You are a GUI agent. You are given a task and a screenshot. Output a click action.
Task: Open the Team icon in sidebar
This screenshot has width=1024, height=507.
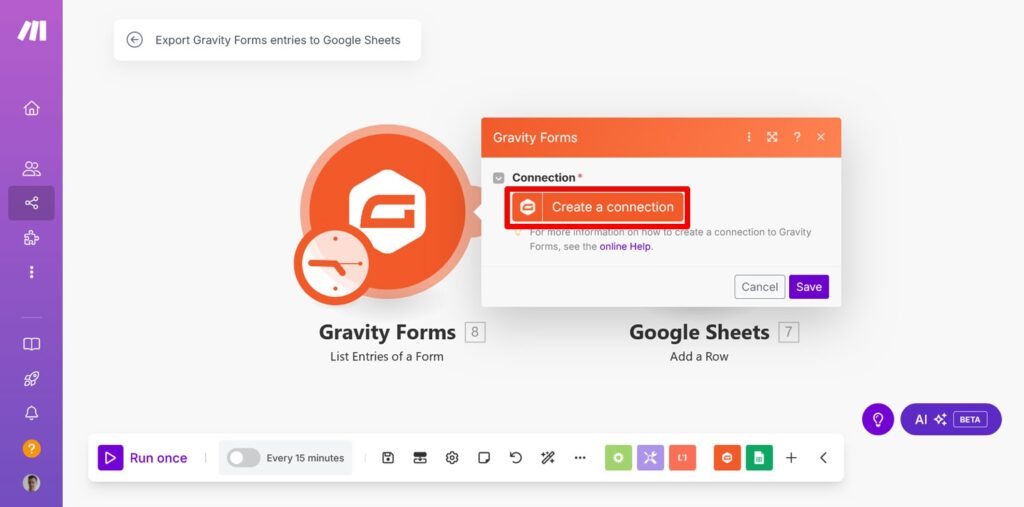(x=31, y=169)
